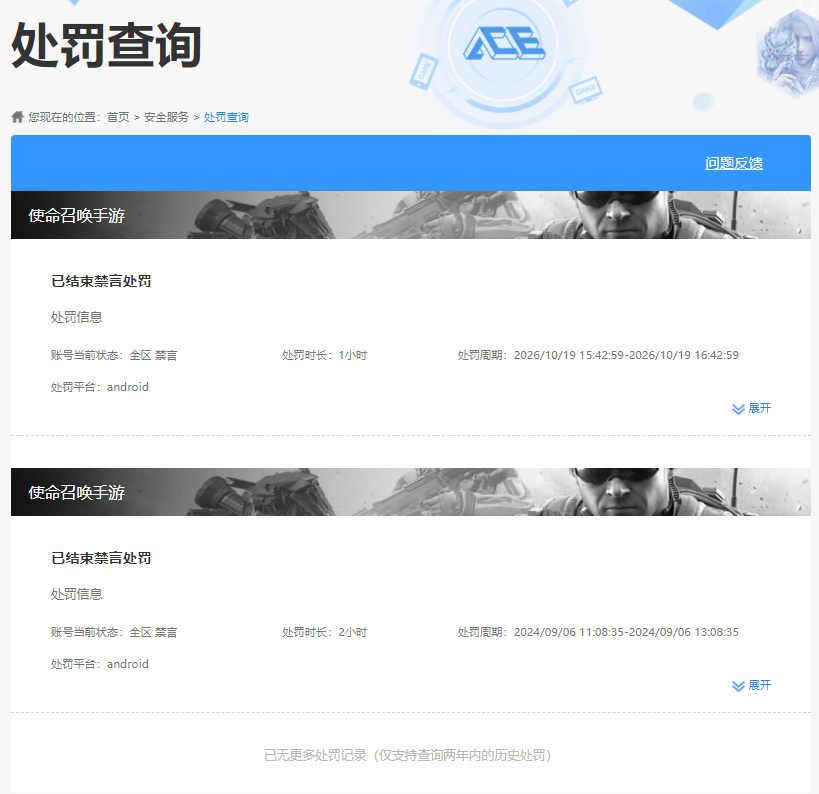Viewport: 819px width, 794px height.
Task: Open the 首页 breadcrumb link
Action: click(x=118, y=117)
